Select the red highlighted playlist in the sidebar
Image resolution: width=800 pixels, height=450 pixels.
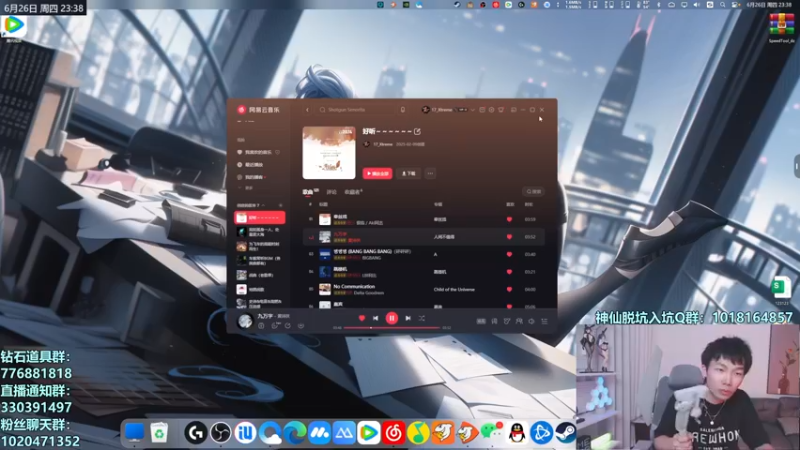tap(259, 218)
